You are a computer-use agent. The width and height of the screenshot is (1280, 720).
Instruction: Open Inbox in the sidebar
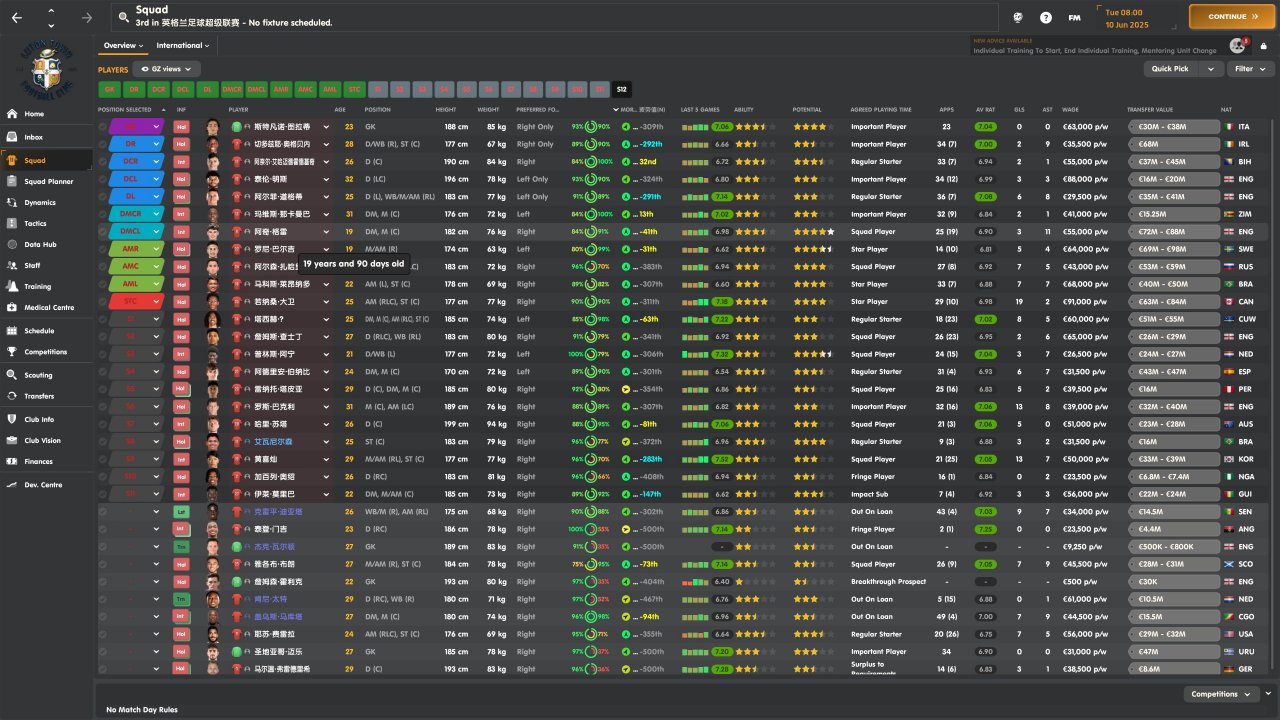point(46,137)
